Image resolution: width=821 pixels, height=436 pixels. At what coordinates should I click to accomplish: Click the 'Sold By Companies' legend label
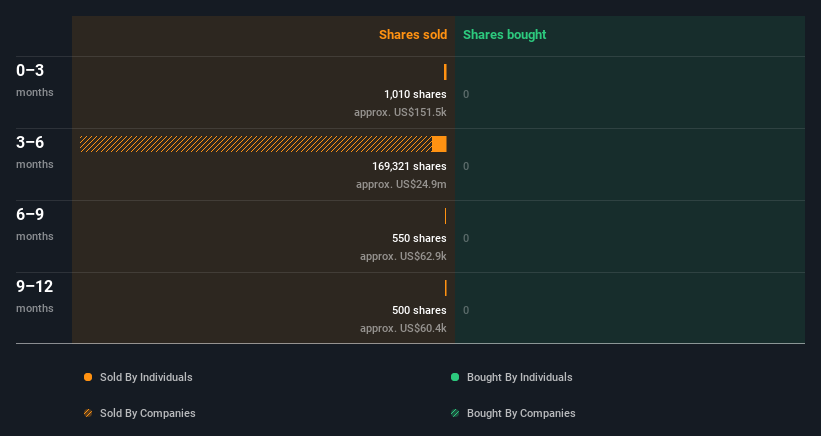click(x=148, y=413)
